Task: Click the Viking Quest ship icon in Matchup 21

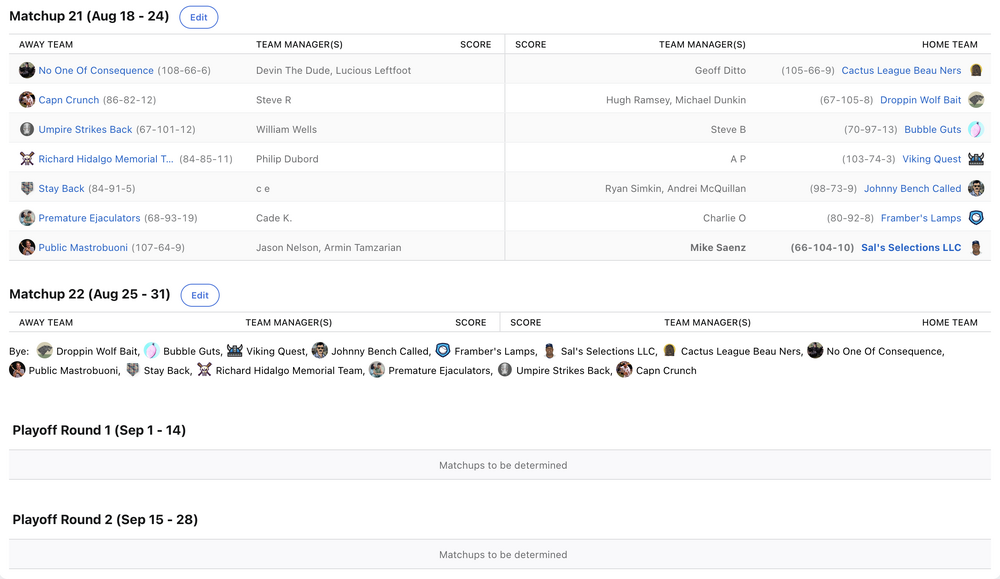Action: click(976, 159)
